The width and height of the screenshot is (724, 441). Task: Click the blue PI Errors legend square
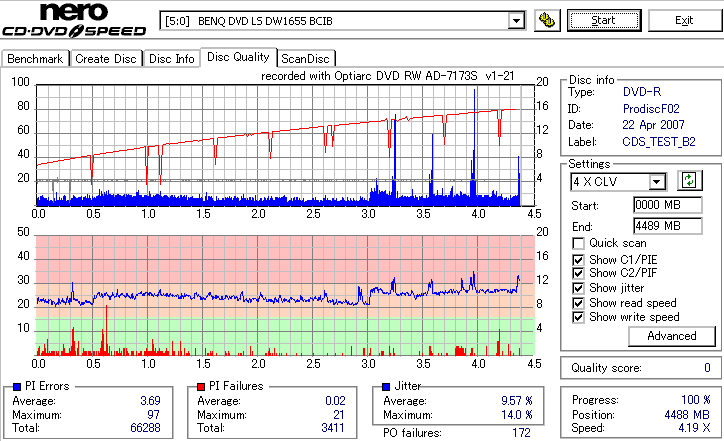17,387
